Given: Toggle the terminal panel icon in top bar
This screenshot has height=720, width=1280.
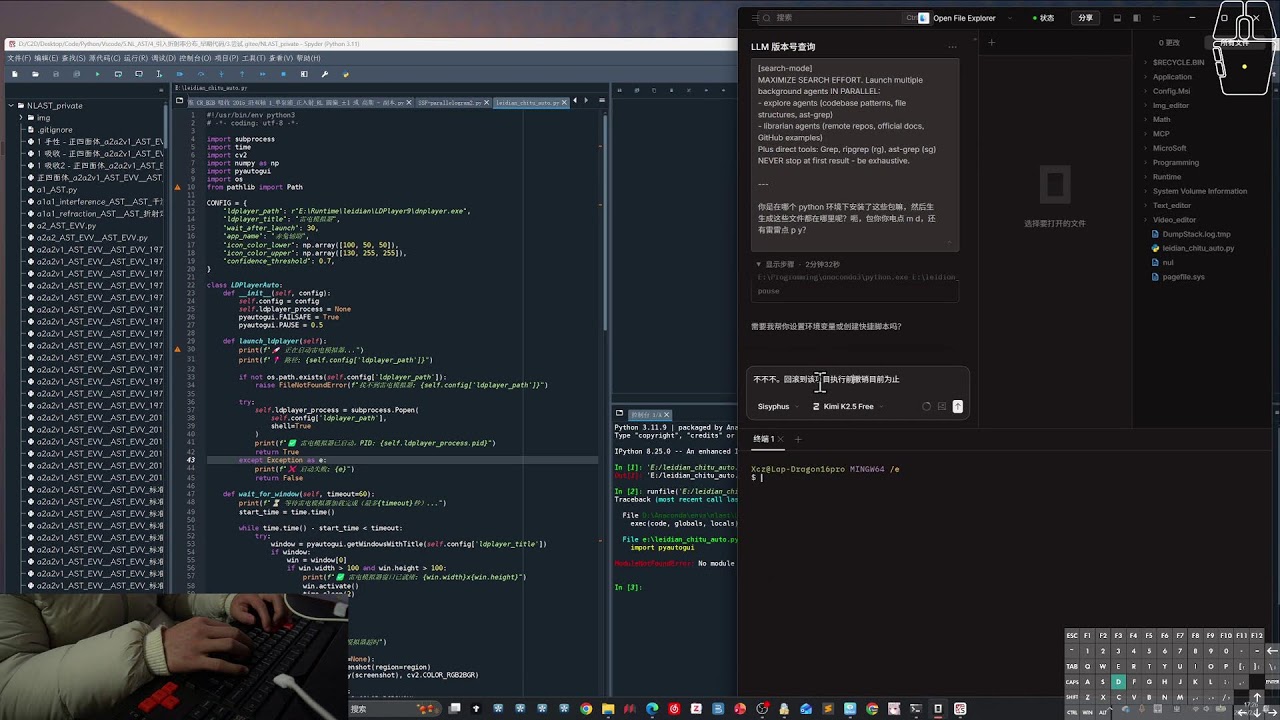Looking at the screenshot, I should (1118, 18).
